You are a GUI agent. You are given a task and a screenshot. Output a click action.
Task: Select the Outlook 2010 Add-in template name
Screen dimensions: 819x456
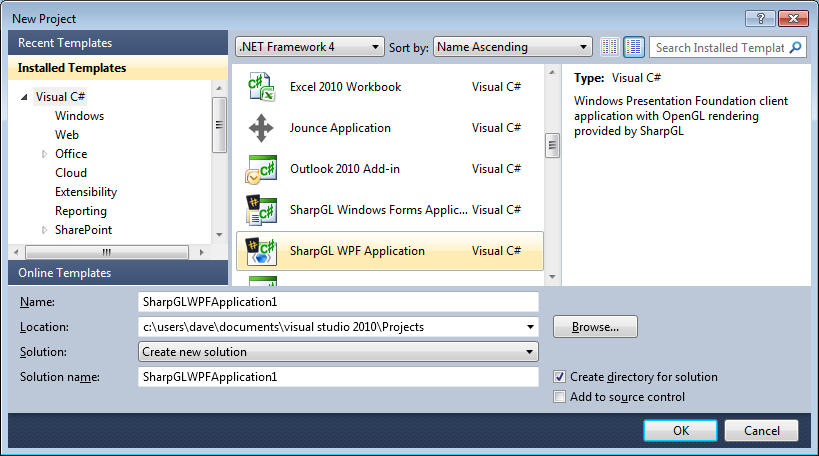[x=345, y=169]
